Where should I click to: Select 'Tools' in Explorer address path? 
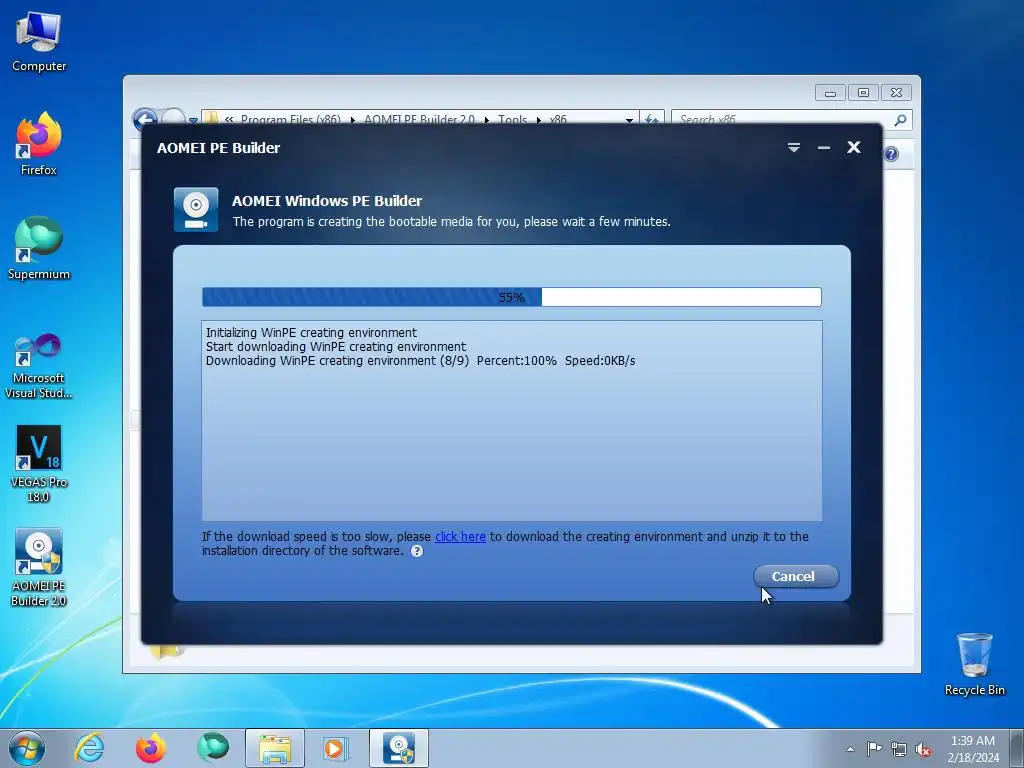513,120
